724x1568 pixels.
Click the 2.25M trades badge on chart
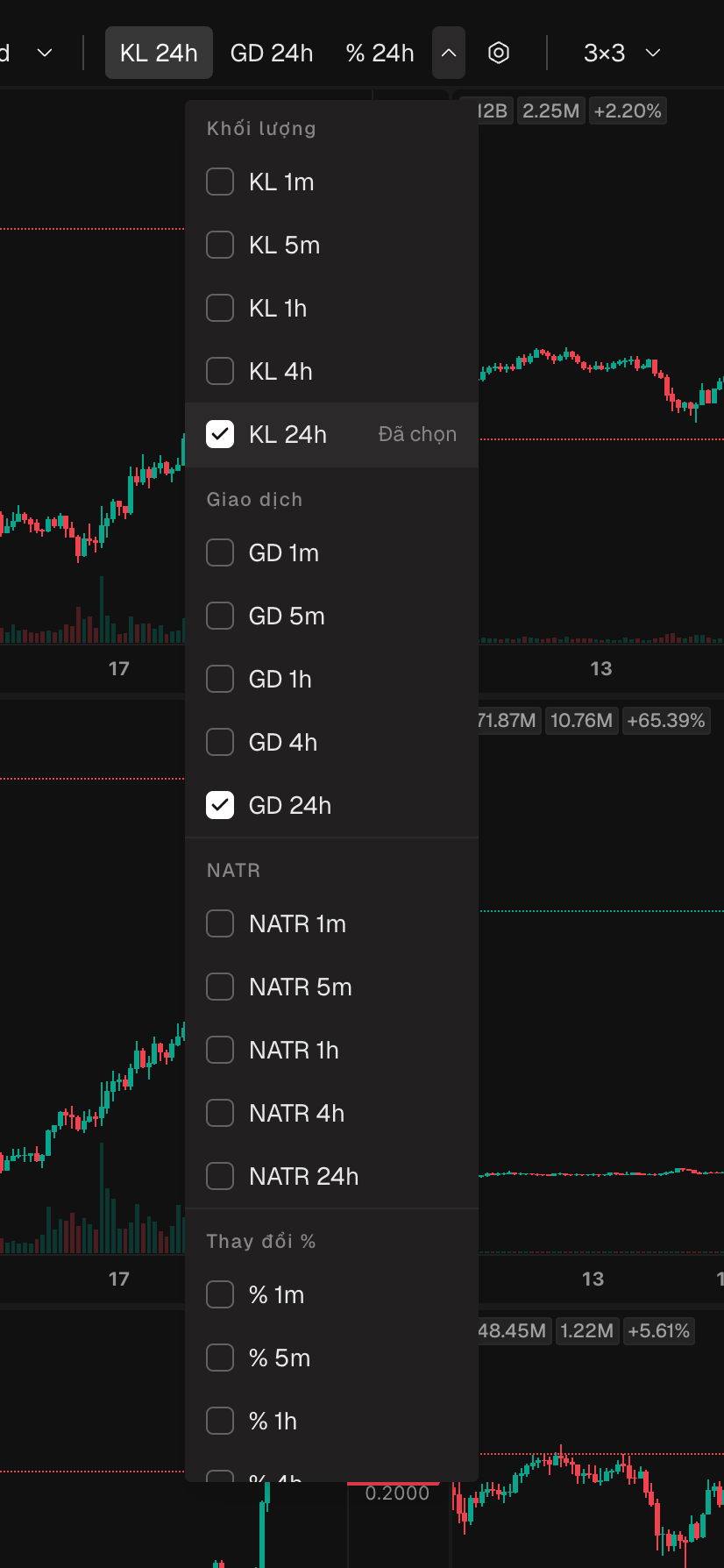tap(551, 110)
